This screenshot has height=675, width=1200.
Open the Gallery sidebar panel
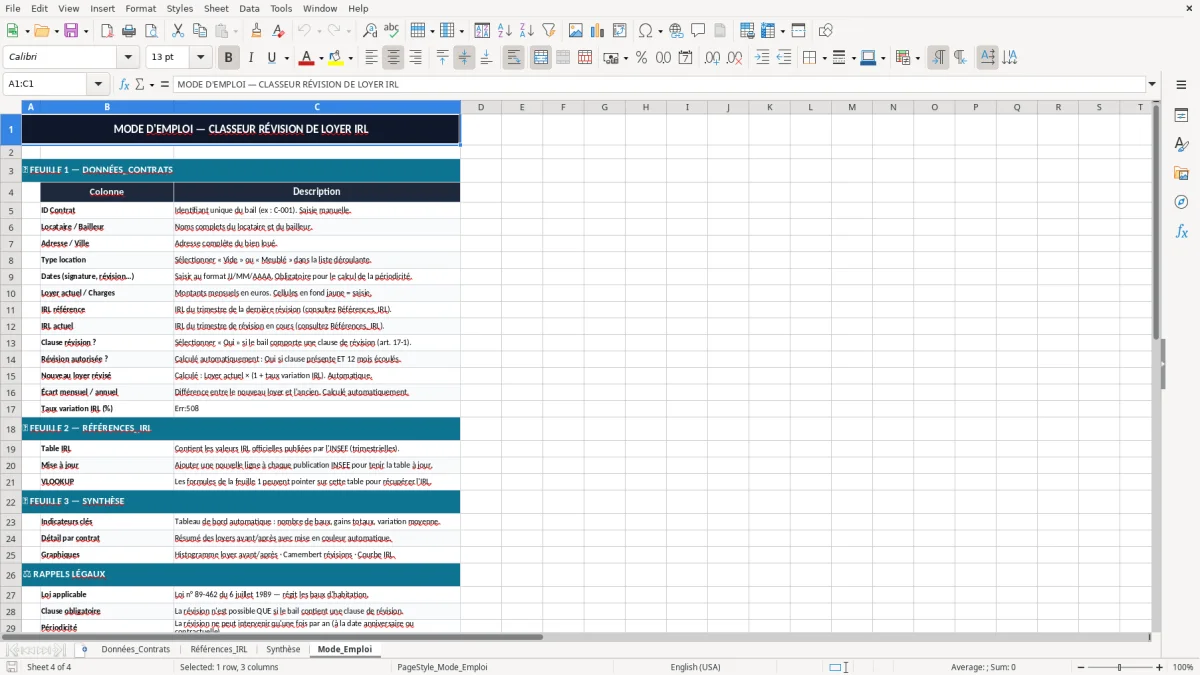[1181, 174]
